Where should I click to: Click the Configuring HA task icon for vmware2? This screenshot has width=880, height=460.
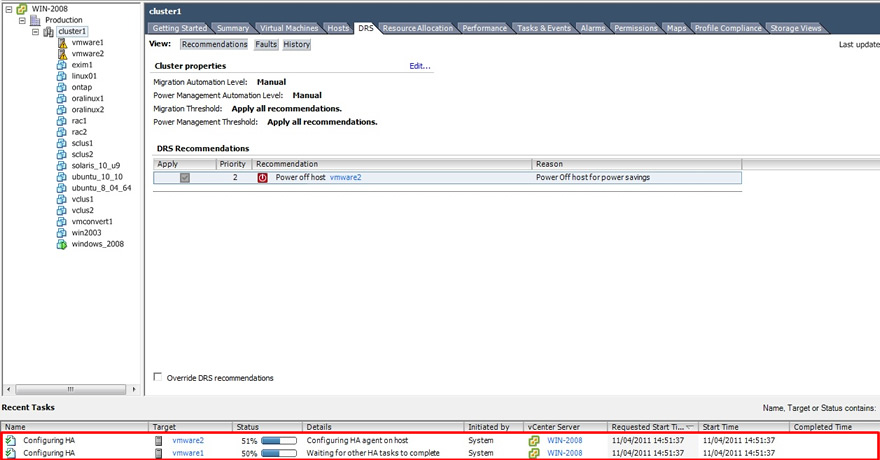(x=11, y=440)
